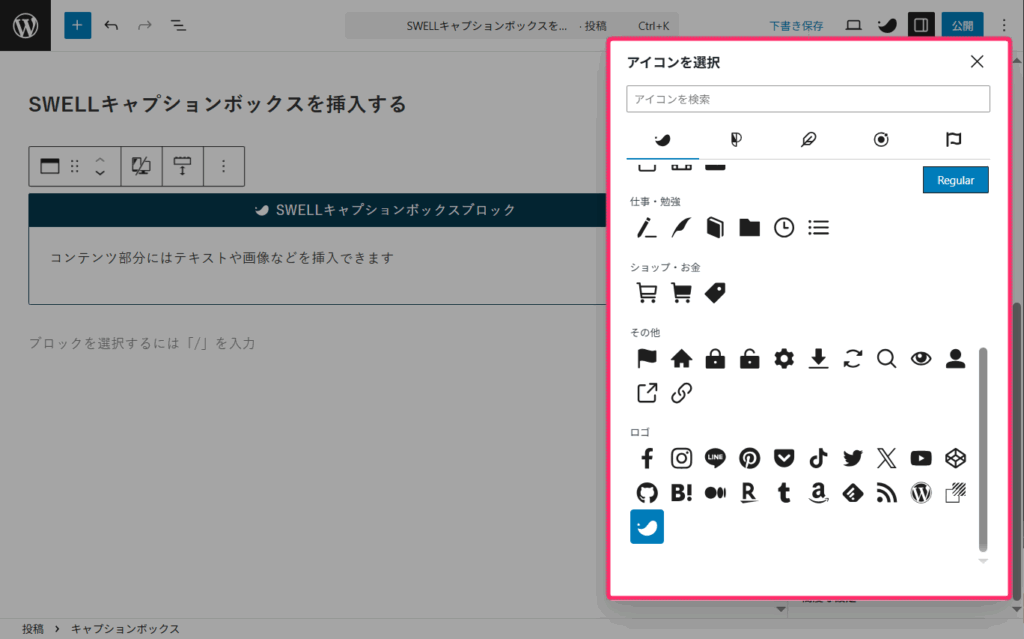Open the Phosphor icon set tab
1024x639 pixels.
[x=735, y=139]
